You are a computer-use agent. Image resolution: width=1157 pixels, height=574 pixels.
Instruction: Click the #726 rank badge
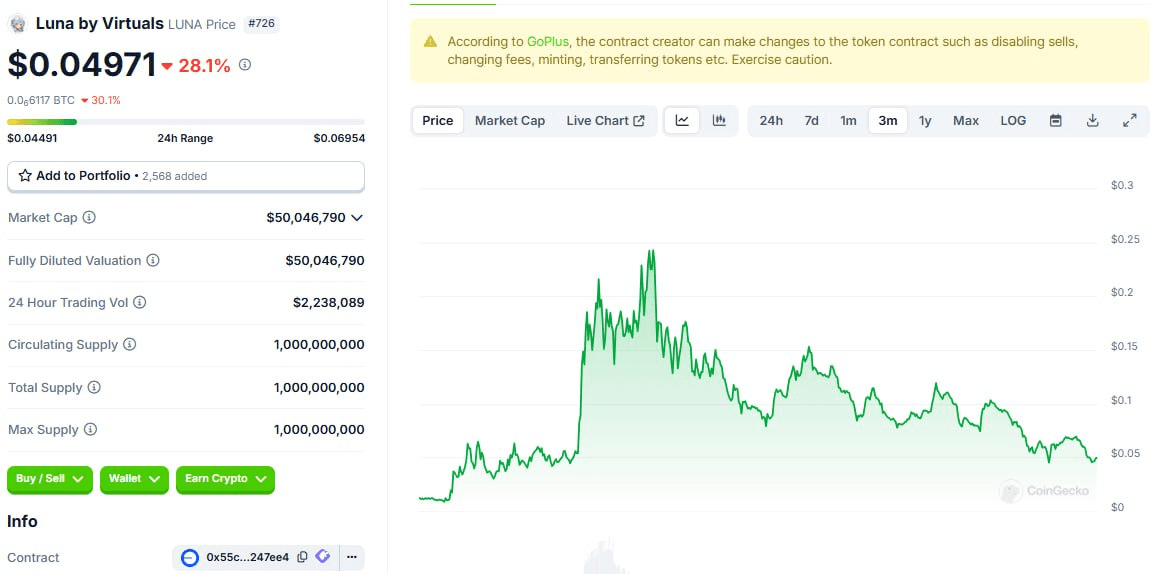coord(261,24)
